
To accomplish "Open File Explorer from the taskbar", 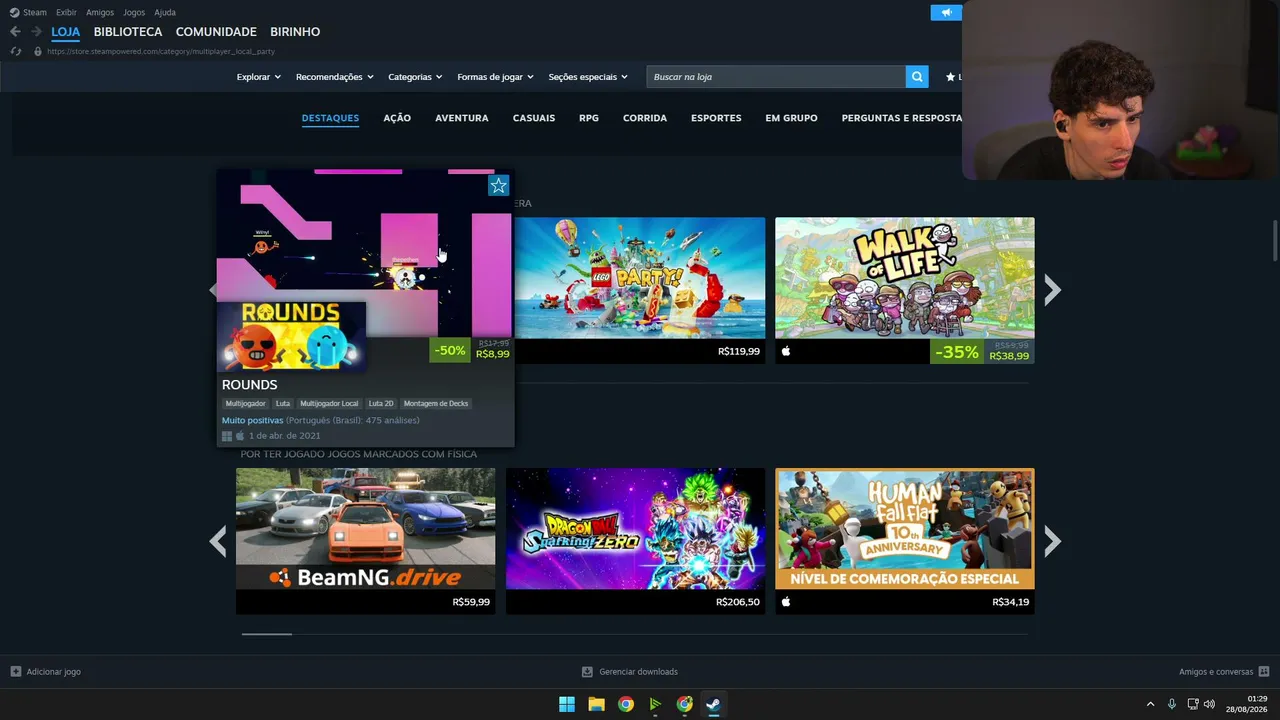I will pos(596,704).
